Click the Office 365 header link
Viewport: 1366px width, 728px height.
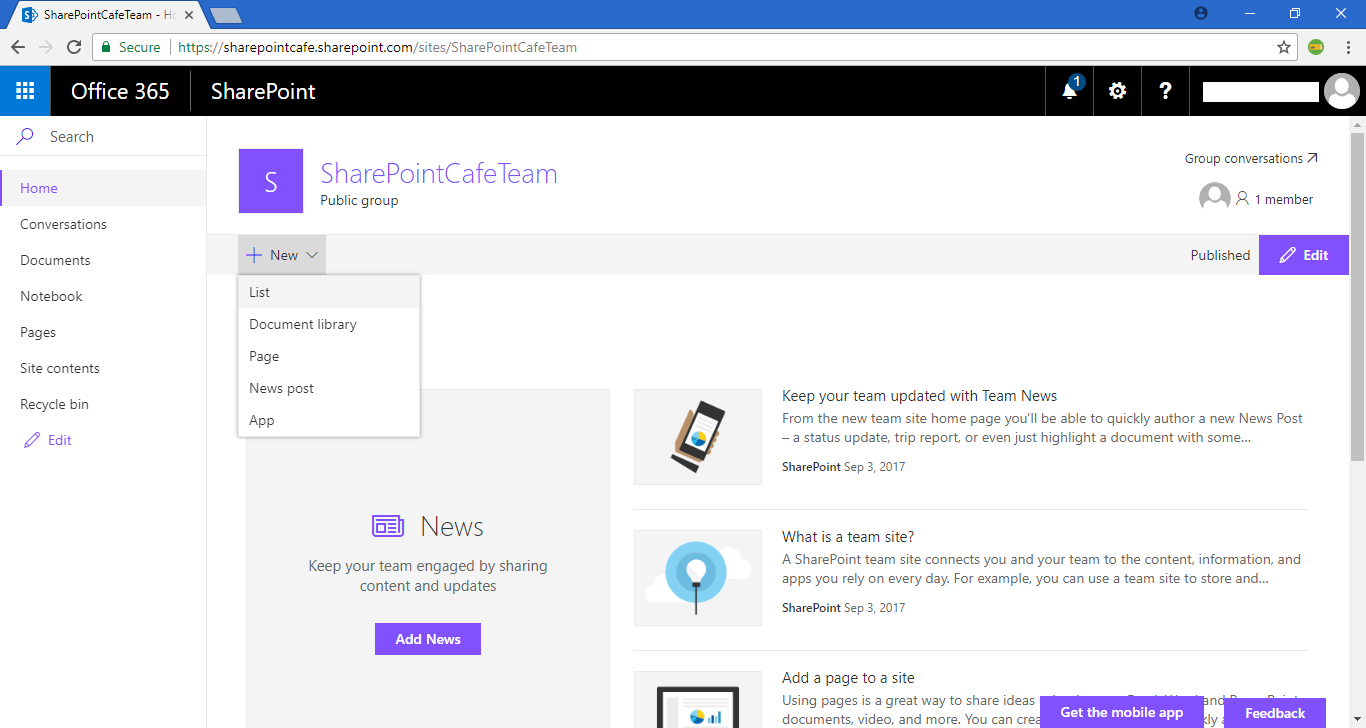120,91
